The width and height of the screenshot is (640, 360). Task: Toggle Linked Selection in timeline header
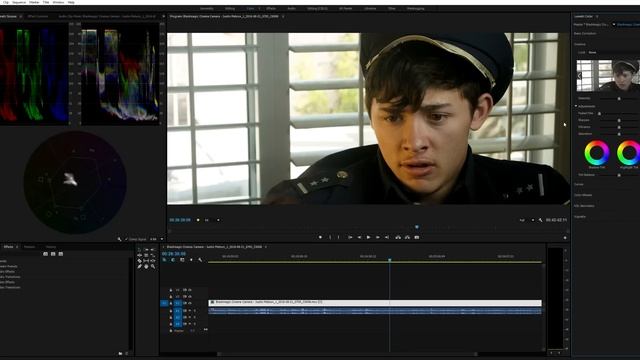(x=182, y=260)
